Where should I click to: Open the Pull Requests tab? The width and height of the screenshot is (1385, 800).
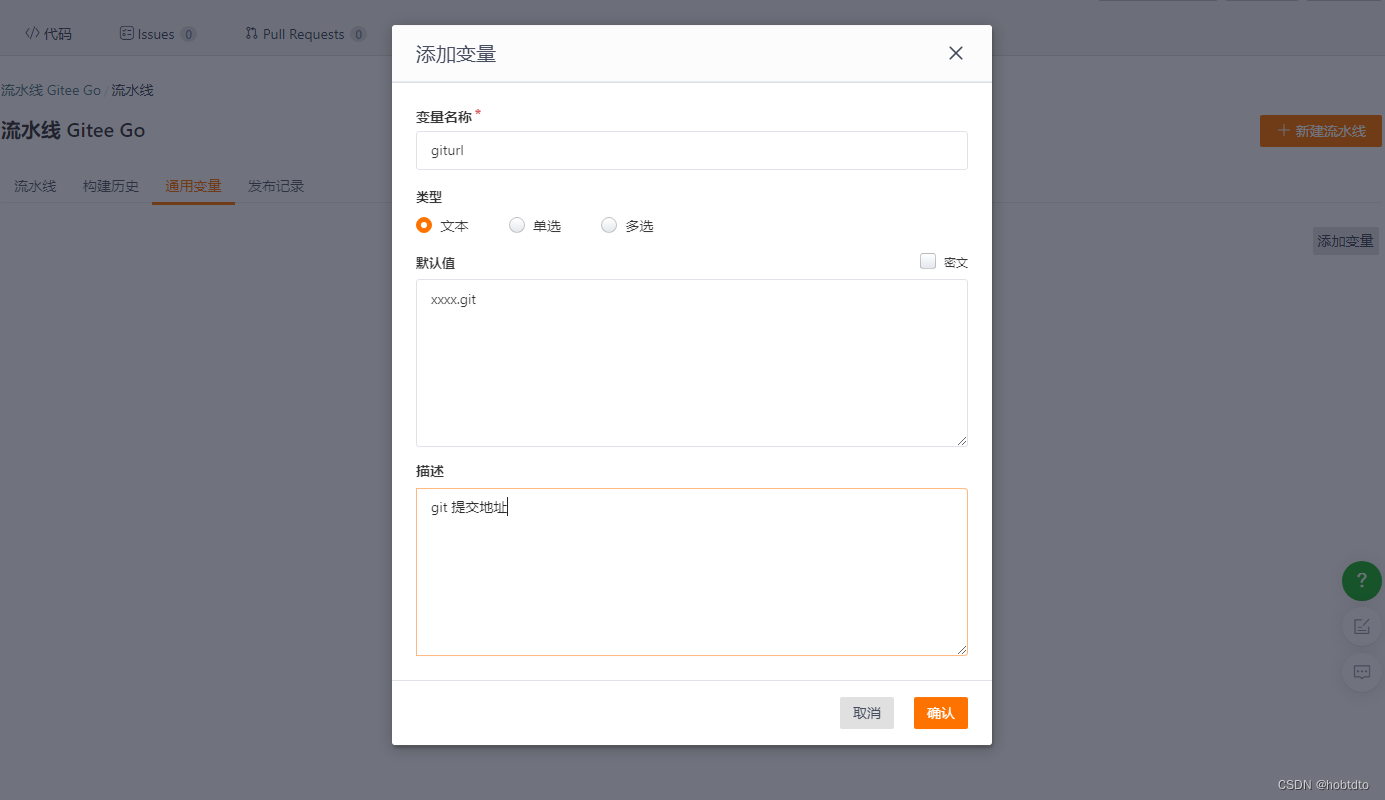click(x=305, y=33)
